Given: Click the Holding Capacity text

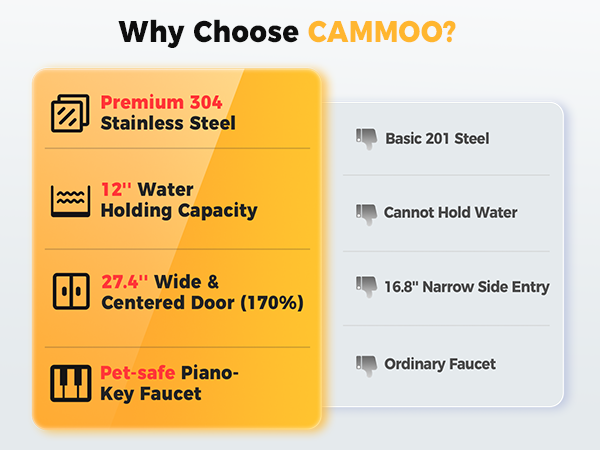Looking at the screenshot, I should [179, 211].
